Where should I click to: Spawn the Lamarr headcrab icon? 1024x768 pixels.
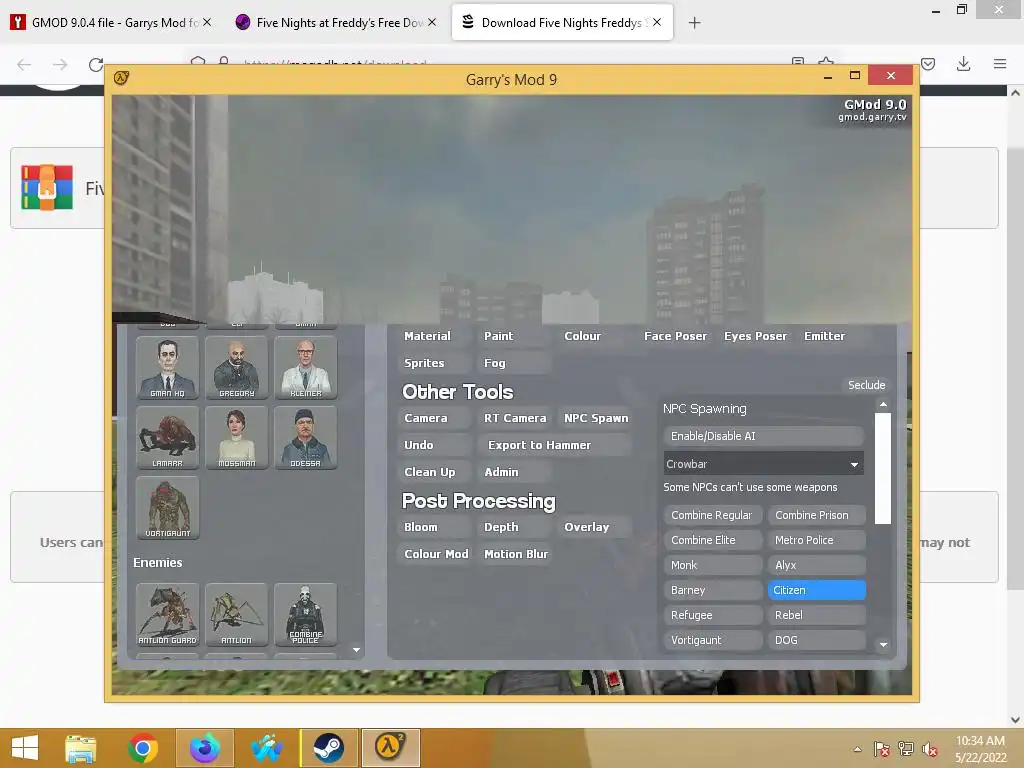(x=167, y=438)
